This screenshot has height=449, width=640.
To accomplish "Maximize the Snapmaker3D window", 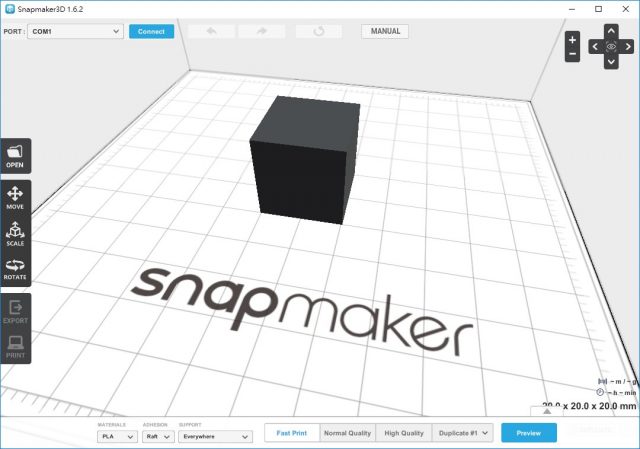I will [598, 9].
